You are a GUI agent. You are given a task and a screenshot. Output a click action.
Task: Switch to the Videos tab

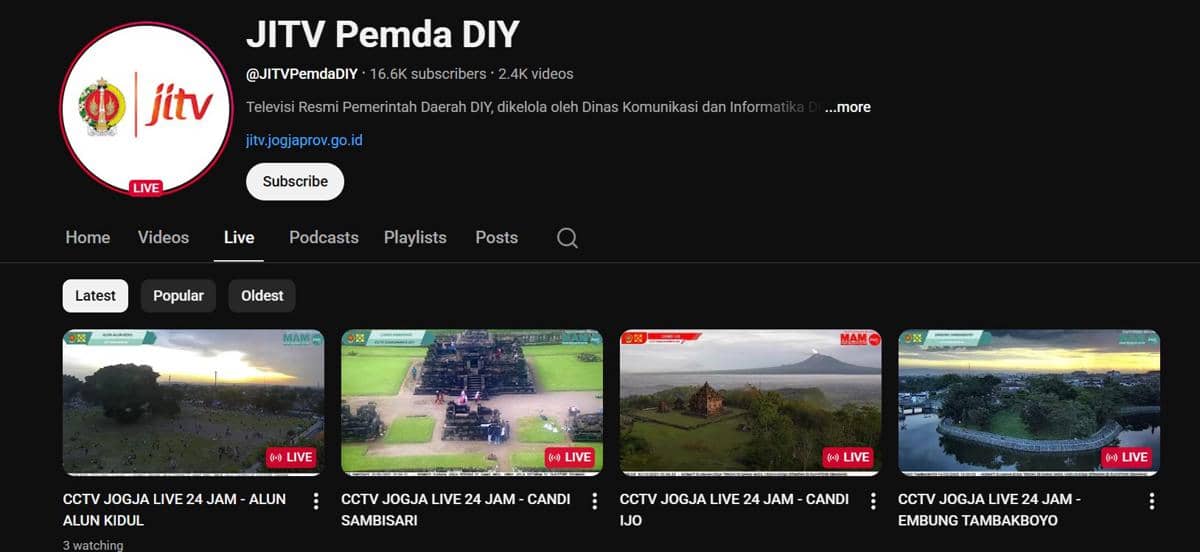click(x=163, y=238)
